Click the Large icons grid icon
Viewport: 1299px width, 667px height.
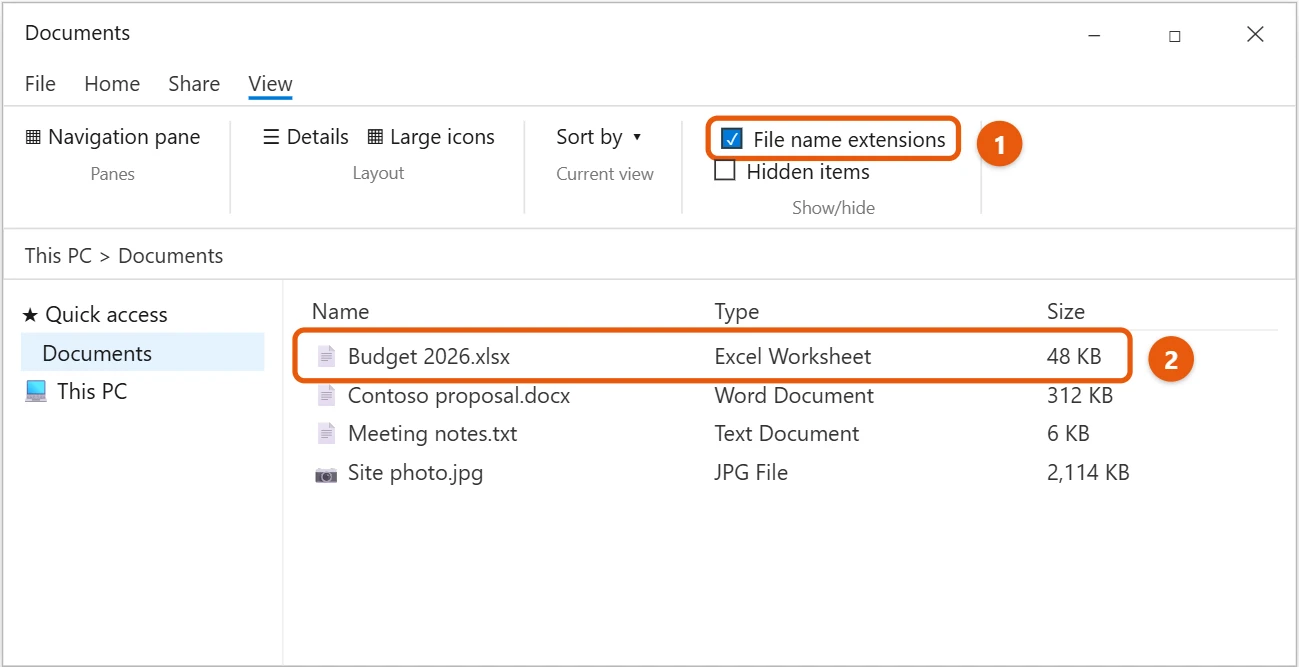pos(375,137)
